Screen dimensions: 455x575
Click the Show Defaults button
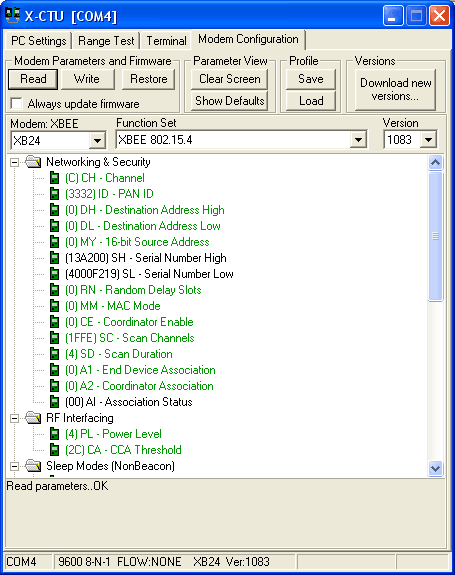tap(230, 101)
